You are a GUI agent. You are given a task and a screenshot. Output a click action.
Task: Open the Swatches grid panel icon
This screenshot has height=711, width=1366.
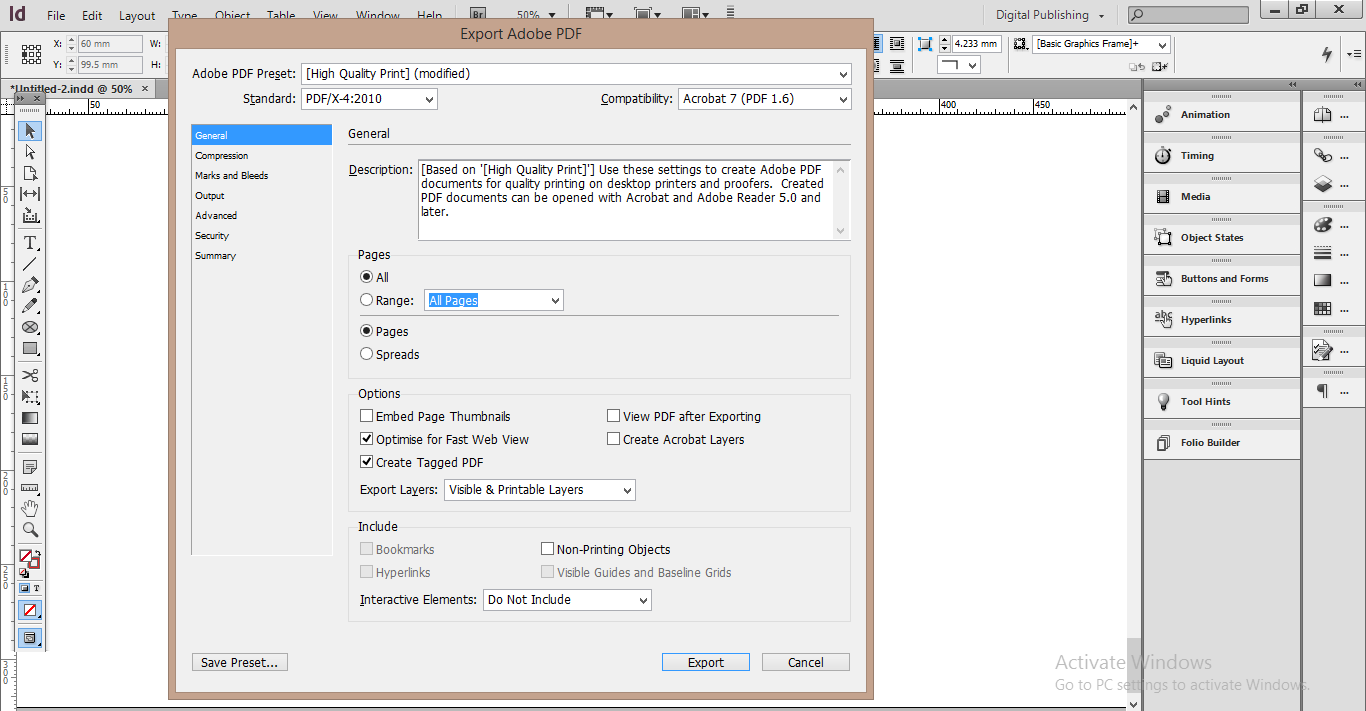[1323, 309]
